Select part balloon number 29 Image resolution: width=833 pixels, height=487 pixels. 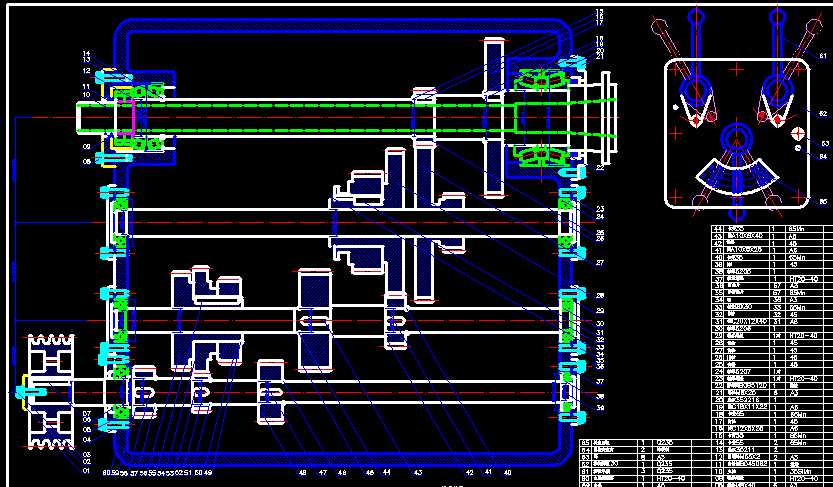tap(600, 311)
